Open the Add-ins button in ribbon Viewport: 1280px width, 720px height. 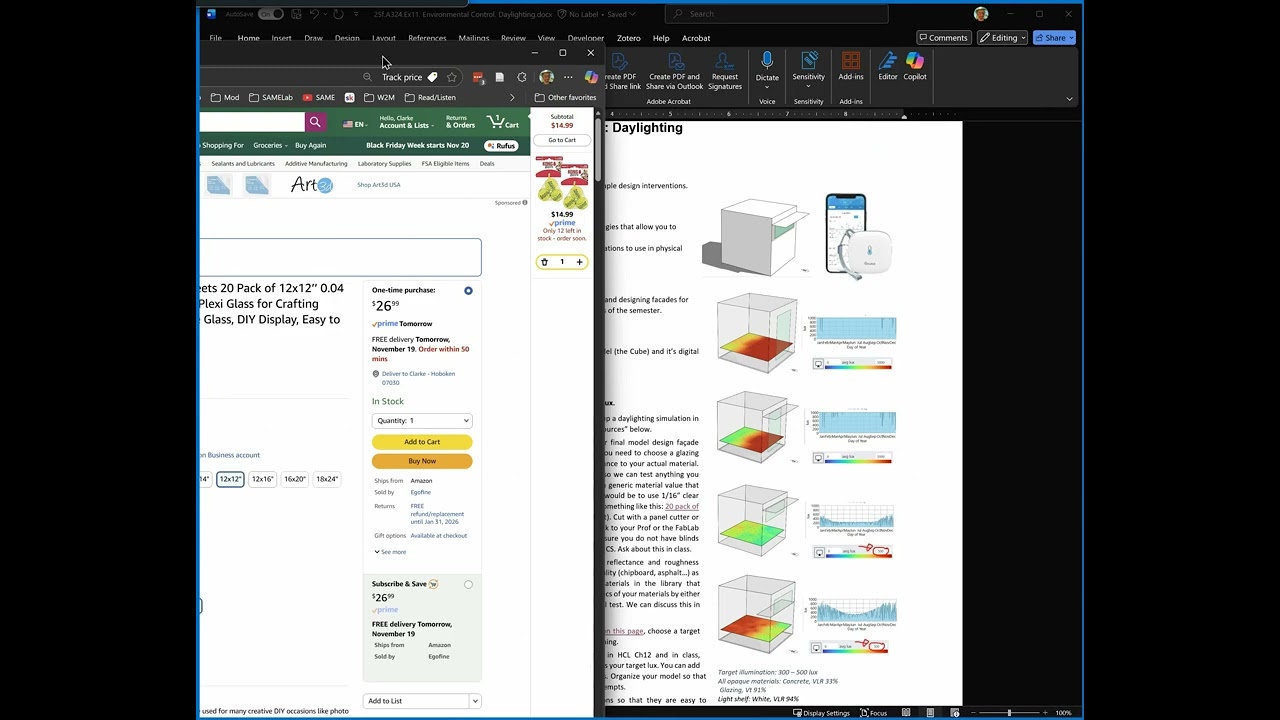click(x=851, y=68)
